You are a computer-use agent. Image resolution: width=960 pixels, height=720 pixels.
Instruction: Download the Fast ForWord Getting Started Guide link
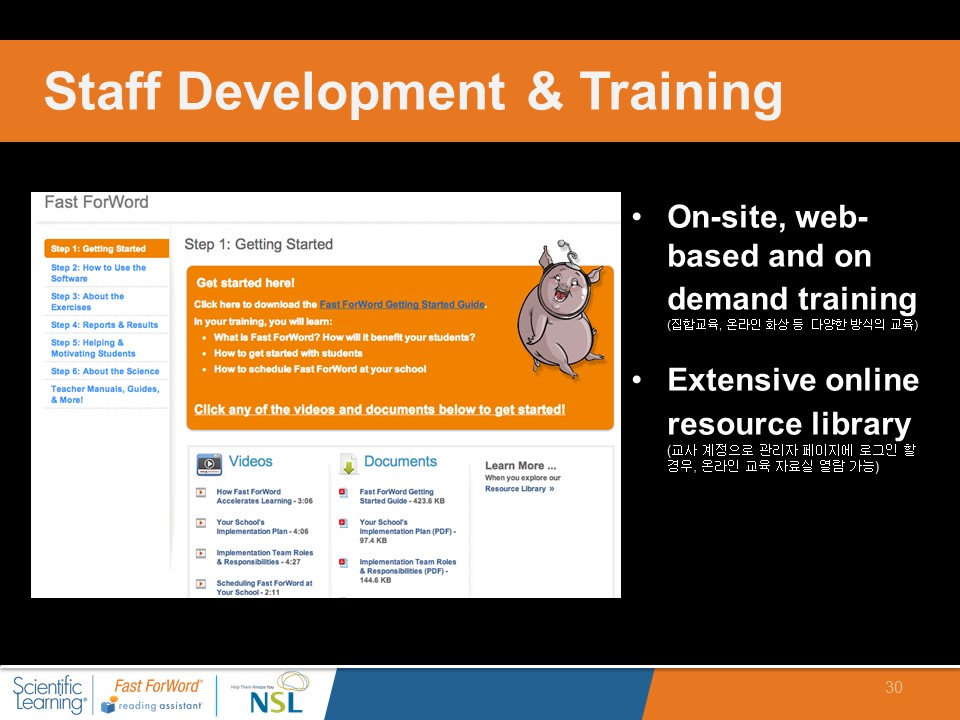tap(402, 304)
